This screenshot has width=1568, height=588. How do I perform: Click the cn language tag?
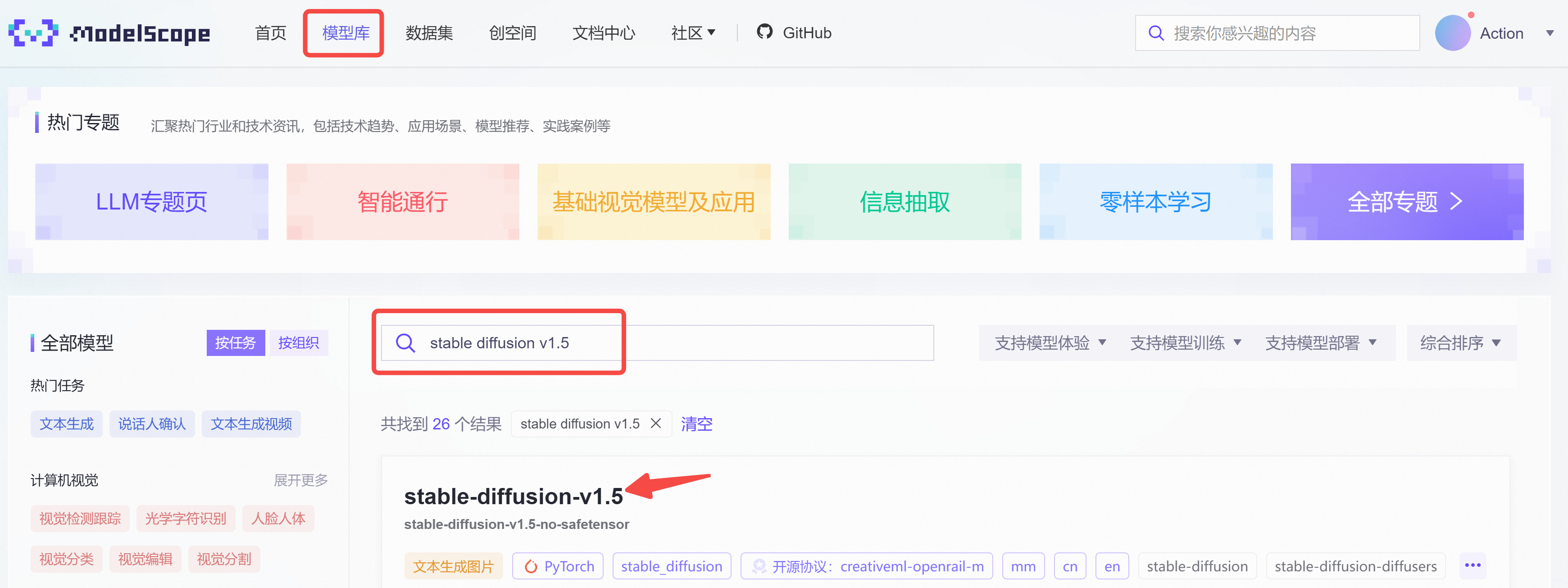tap(1070, 566)
